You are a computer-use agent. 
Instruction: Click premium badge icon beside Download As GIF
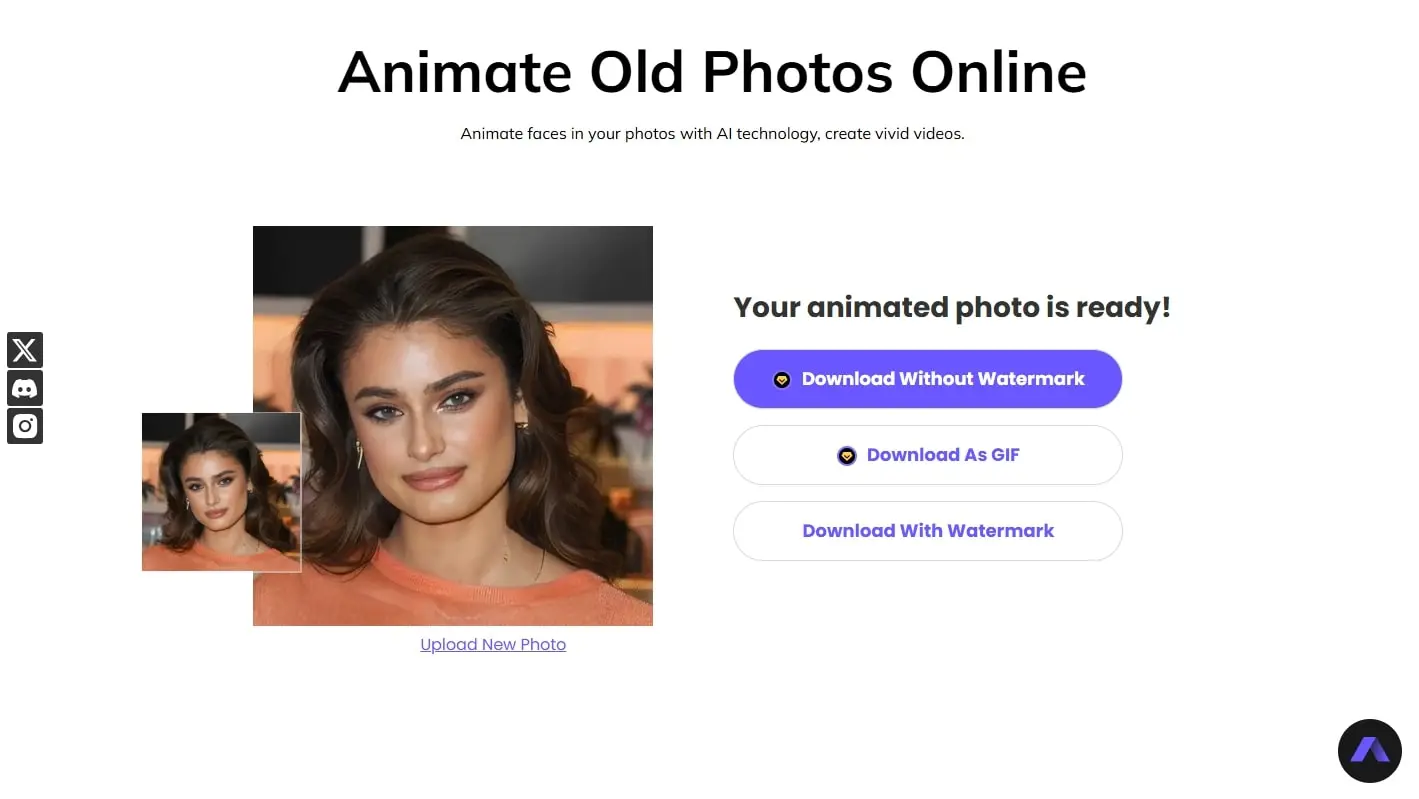847,456
